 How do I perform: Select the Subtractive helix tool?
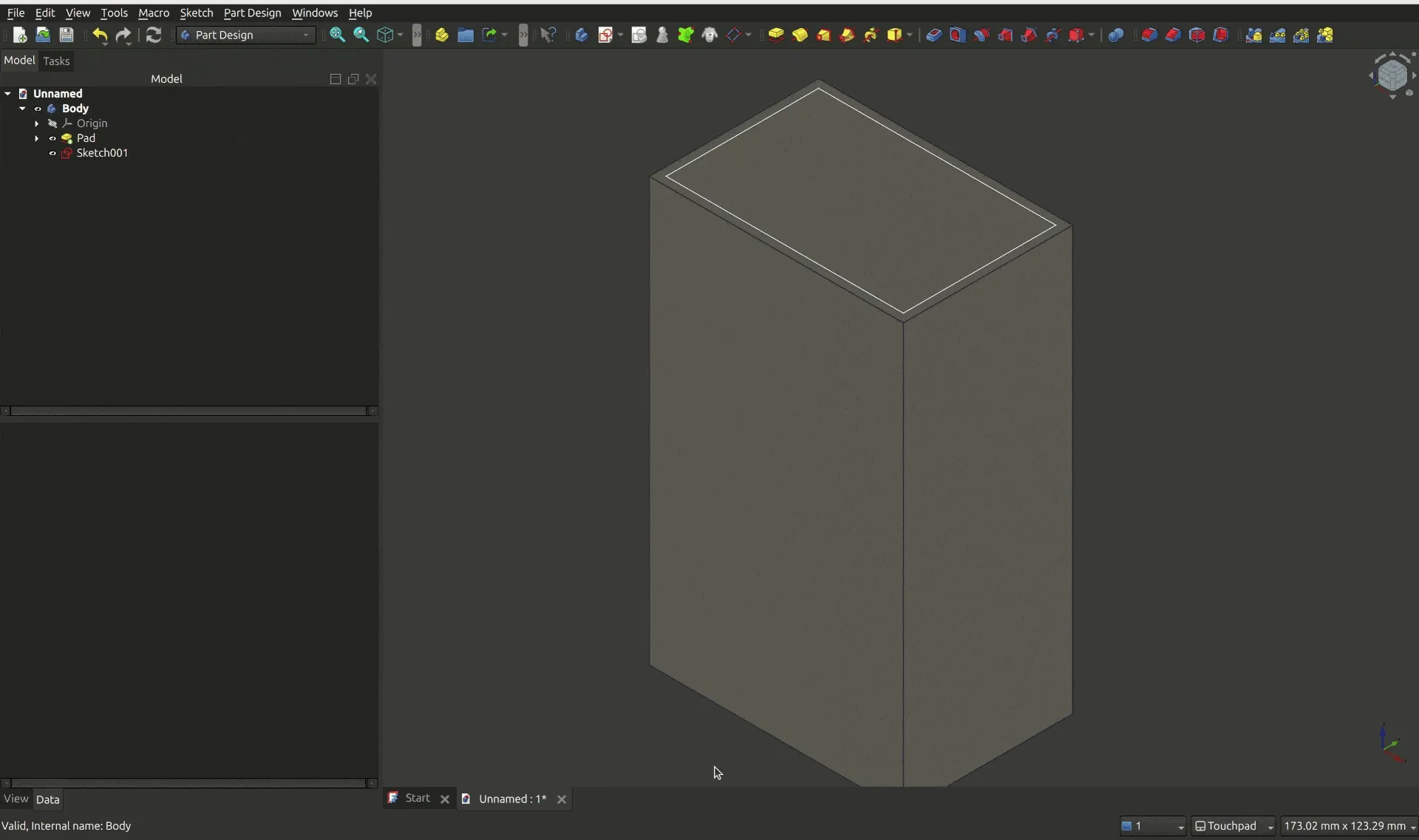[x=1052, y=35]
